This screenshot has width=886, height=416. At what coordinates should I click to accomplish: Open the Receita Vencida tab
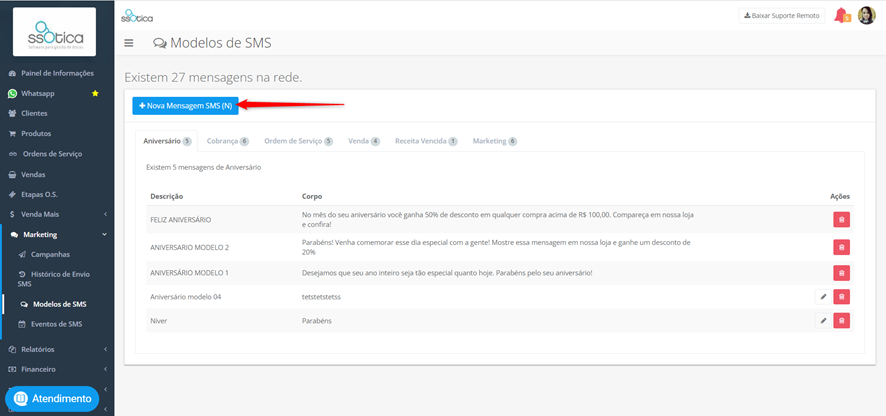(x=426, y=141)
